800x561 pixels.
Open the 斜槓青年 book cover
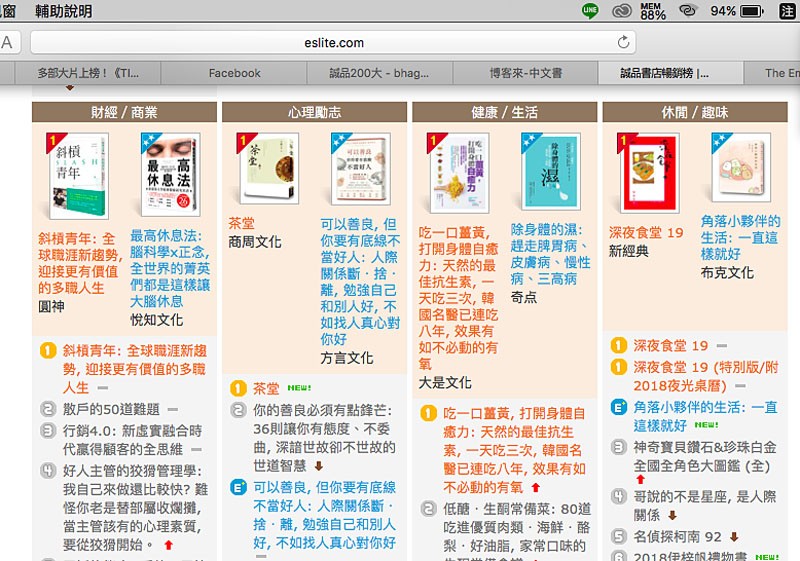[x=78, y=175]
